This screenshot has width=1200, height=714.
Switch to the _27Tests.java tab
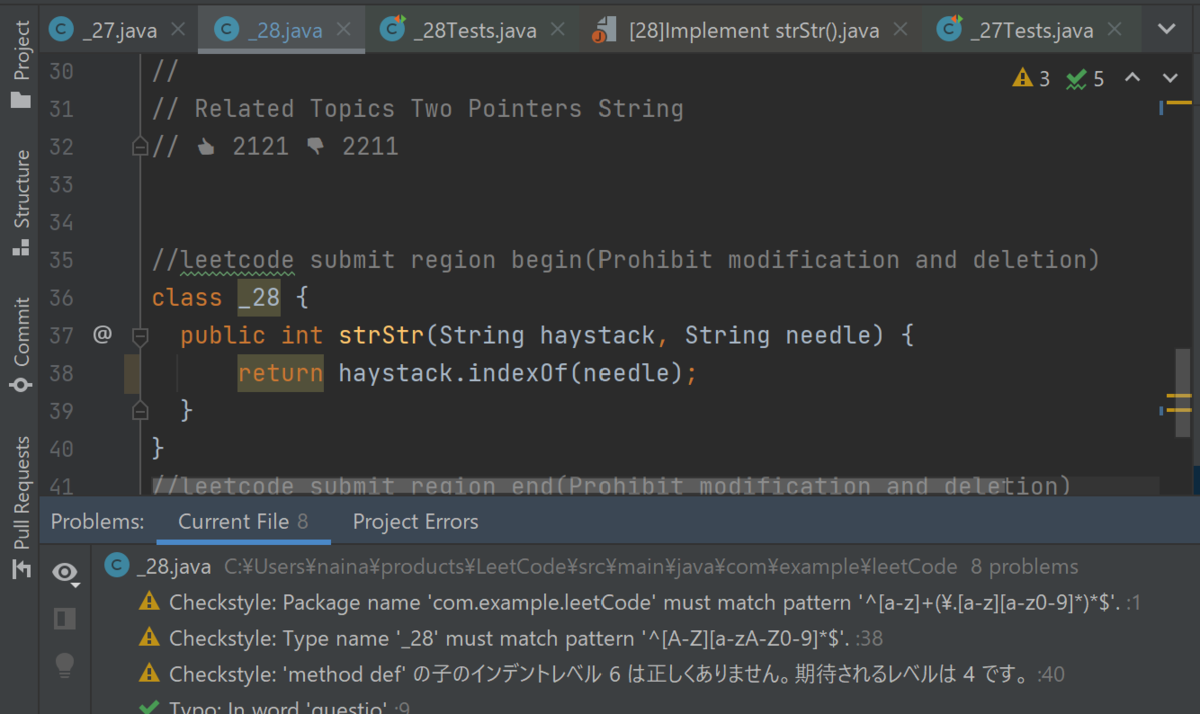tap(1030, 30)
